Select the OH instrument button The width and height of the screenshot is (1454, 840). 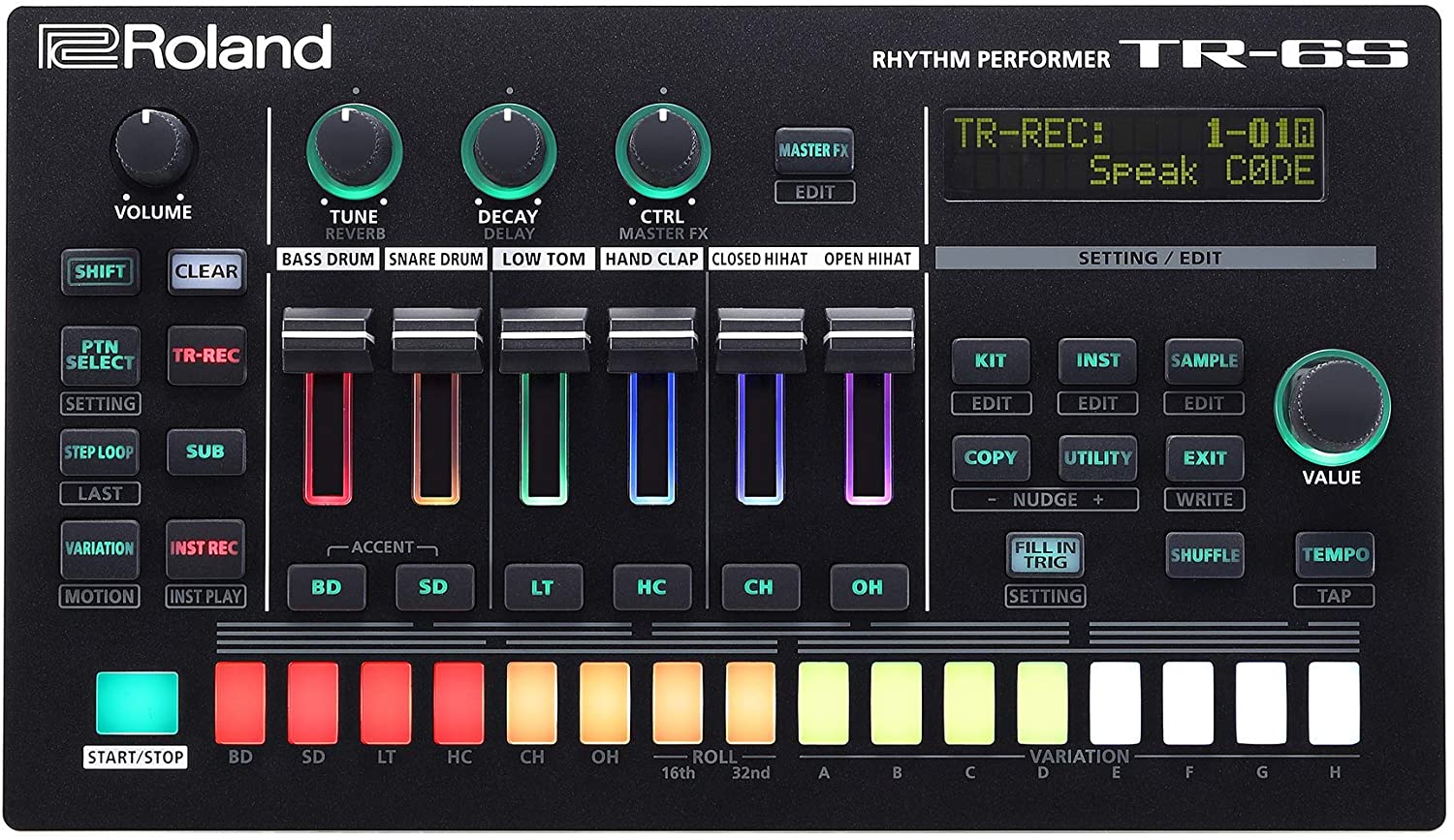[x=868, y=586]
